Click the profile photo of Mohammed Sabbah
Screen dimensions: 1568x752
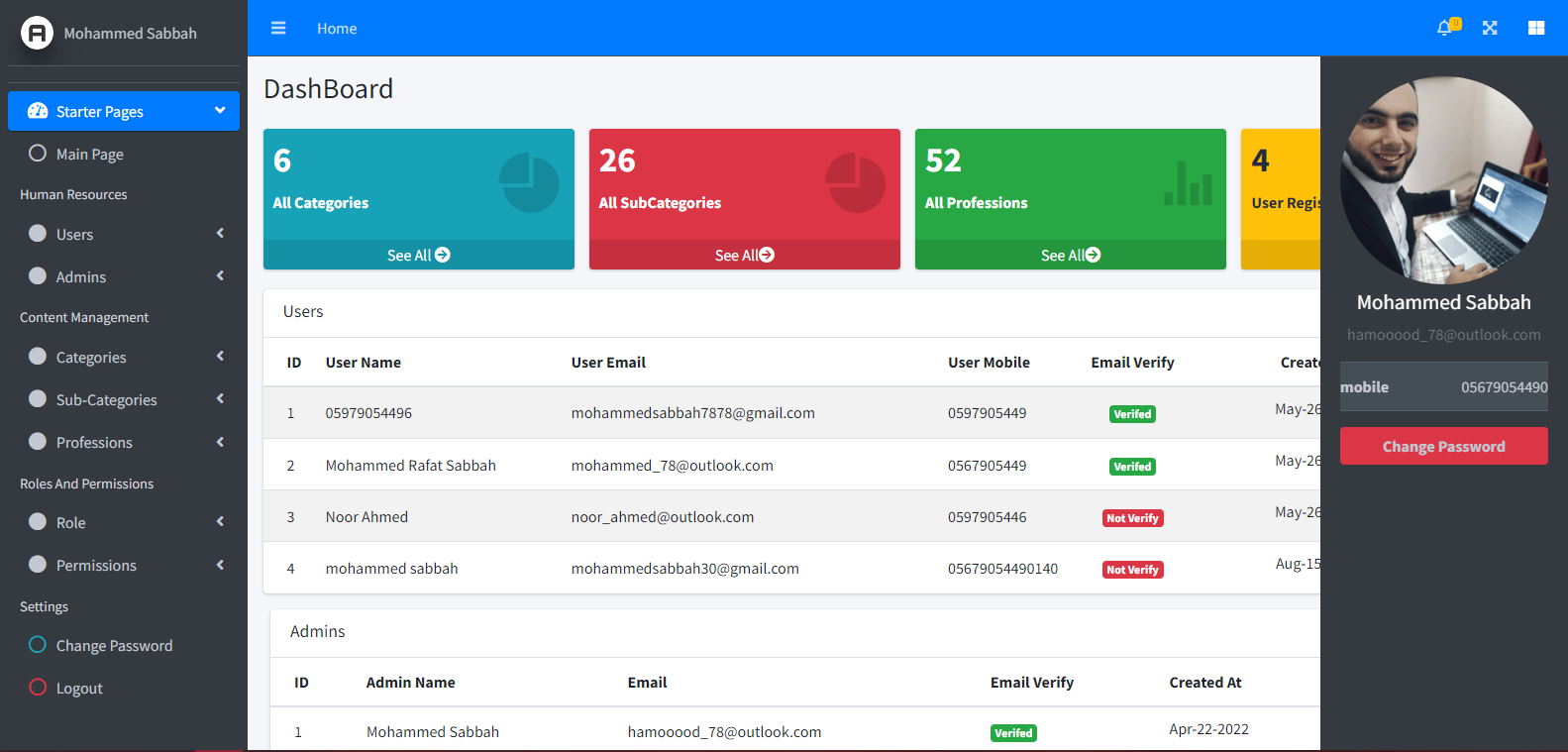click(1443, 180)
